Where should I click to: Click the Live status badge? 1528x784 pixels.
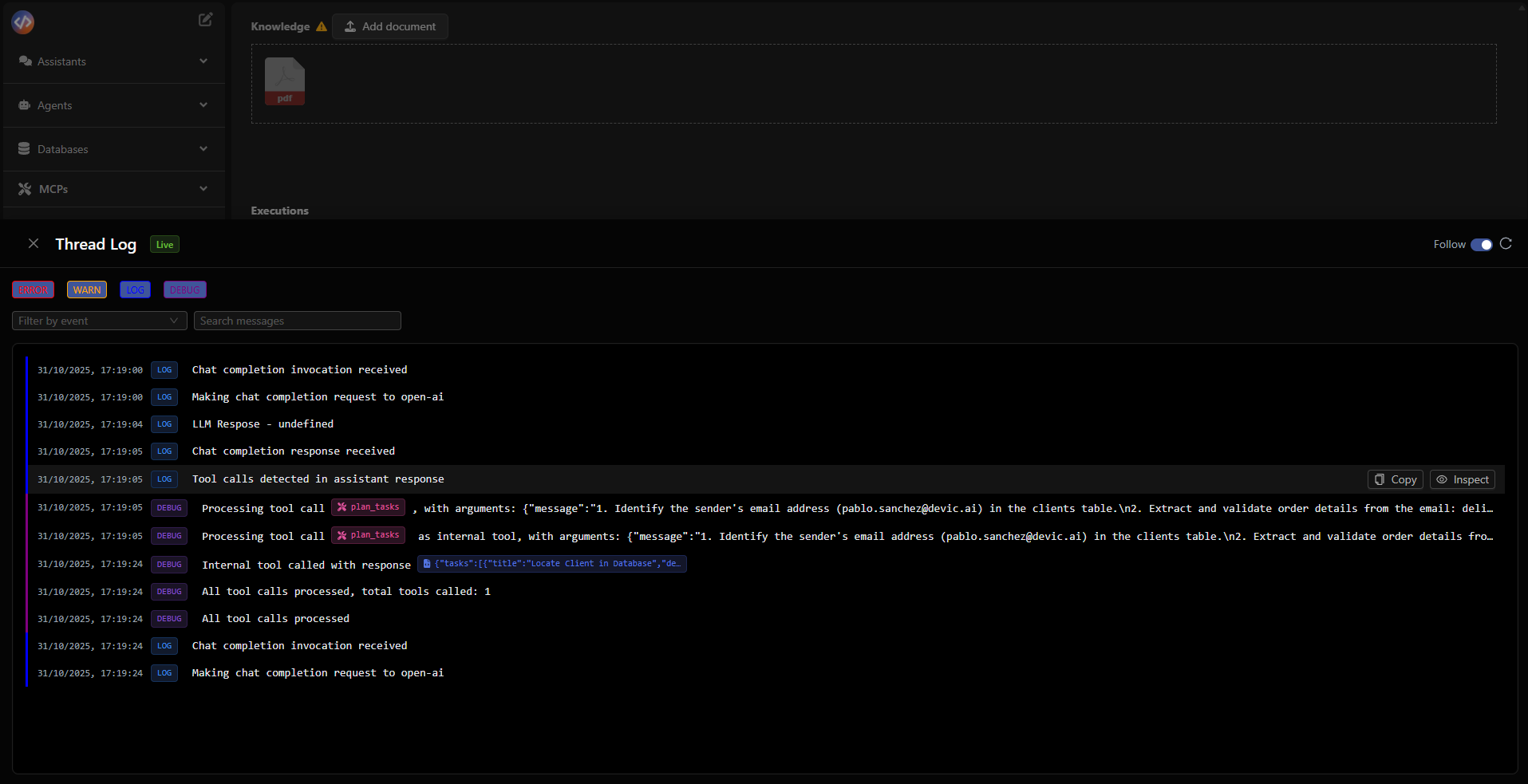coord(164,245)
